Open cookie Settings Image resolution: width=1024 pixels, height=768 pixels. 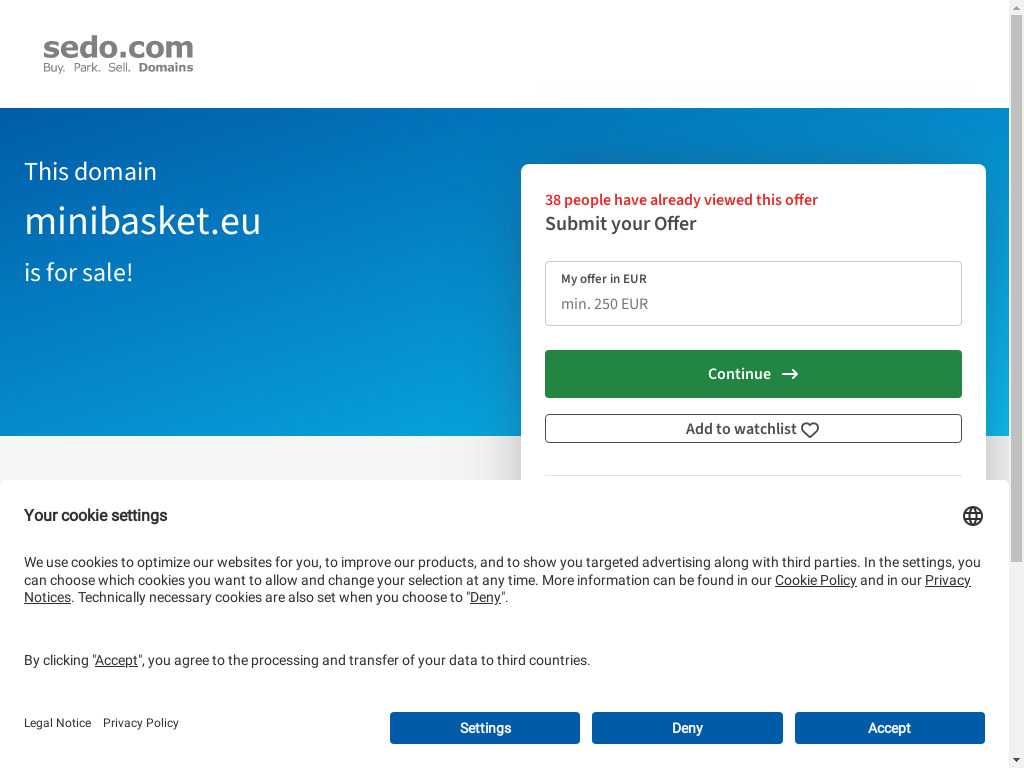485,728
